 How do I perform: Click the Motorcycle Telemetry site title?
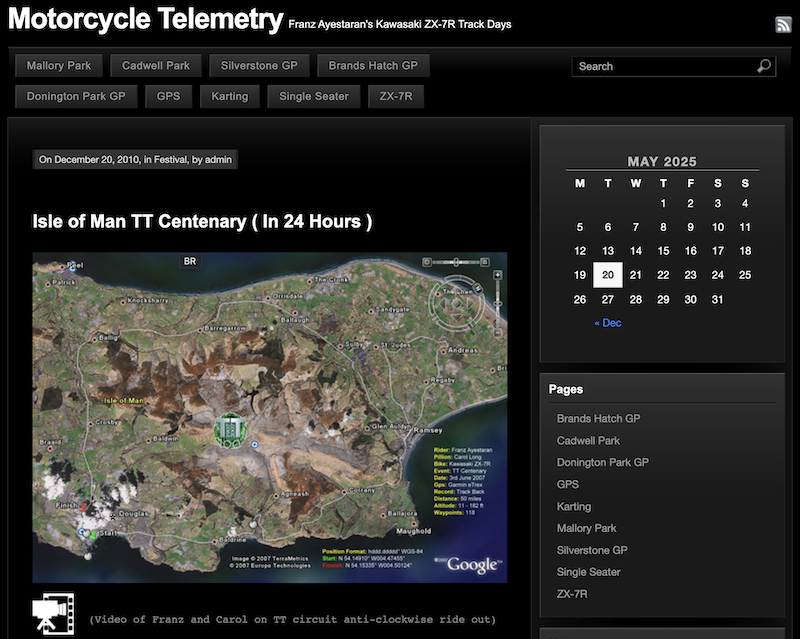tap(145, 19)
